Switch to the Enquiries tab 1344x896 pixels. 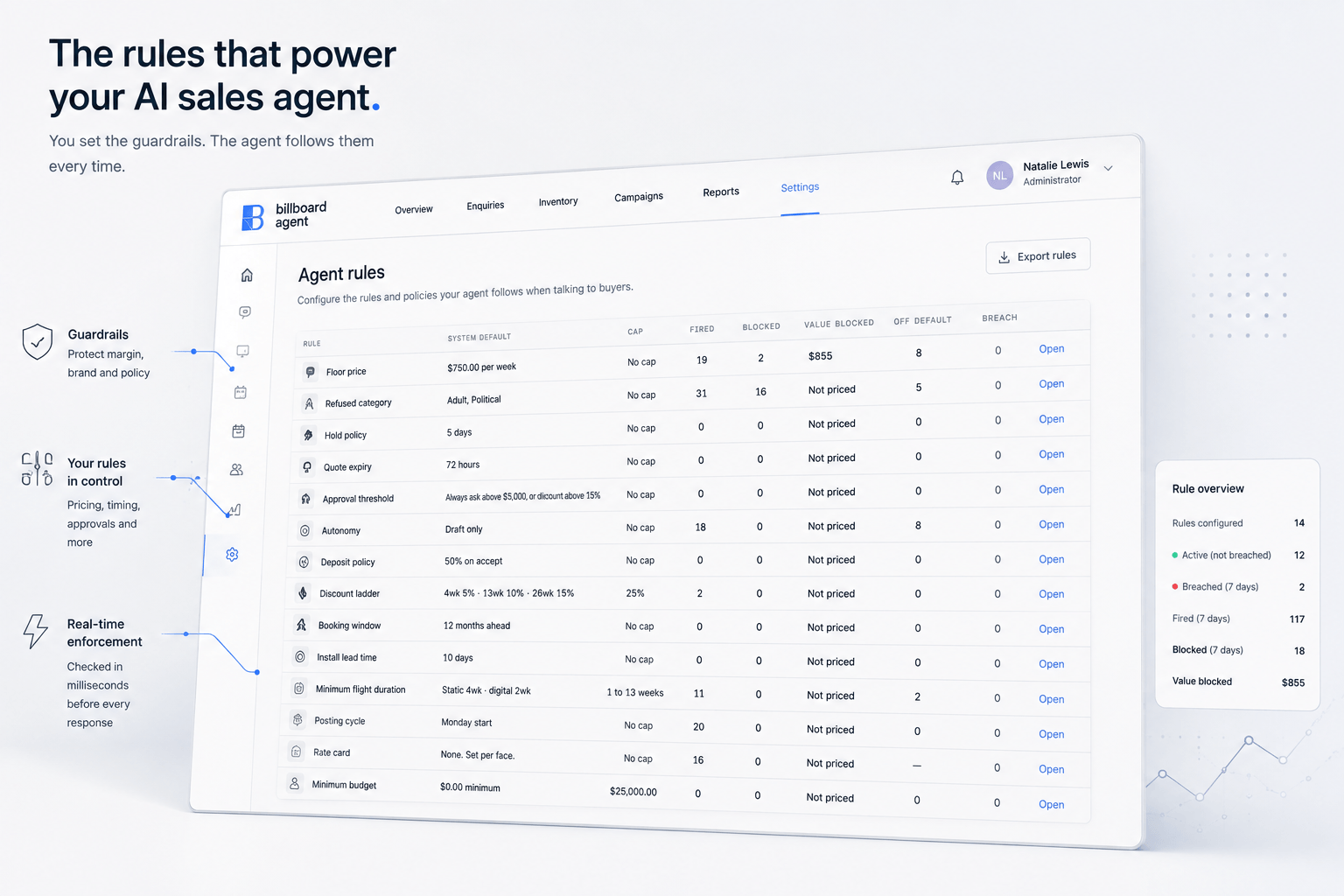click(486, 206)
